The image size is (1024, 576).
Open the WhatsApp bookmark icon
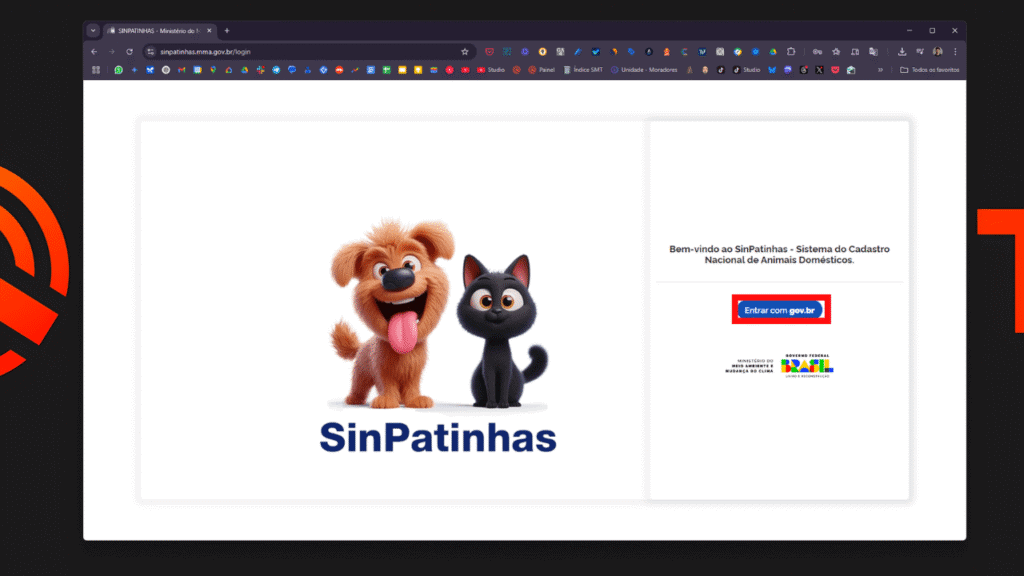point(118,70)
